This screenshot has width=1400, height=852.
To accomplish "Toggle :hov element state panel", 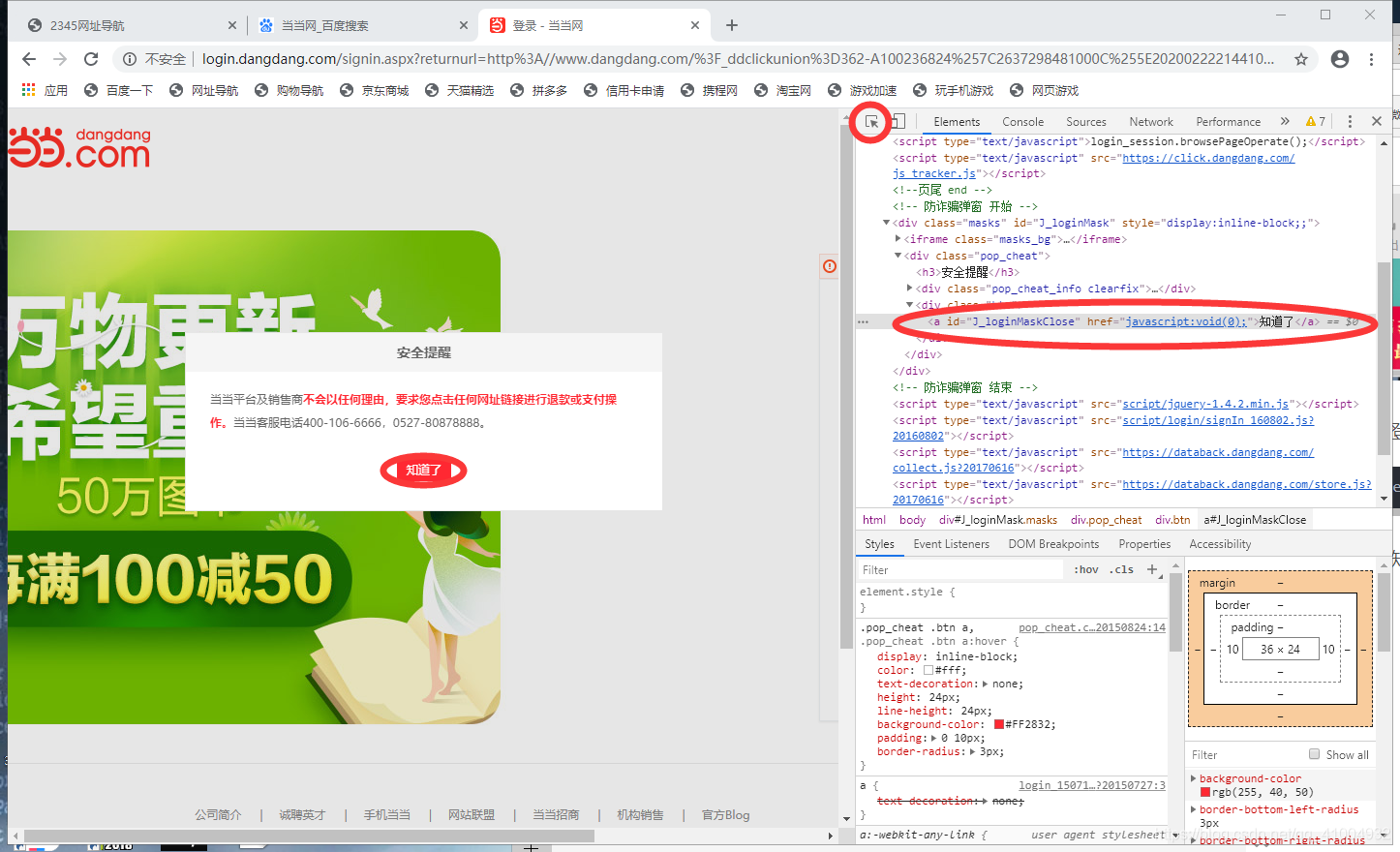I will (1085, 569).
